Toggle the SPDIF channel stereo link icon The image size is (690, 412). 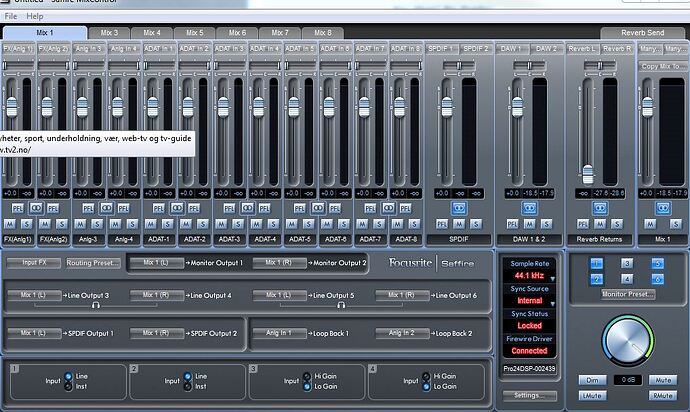coord(459,208)
